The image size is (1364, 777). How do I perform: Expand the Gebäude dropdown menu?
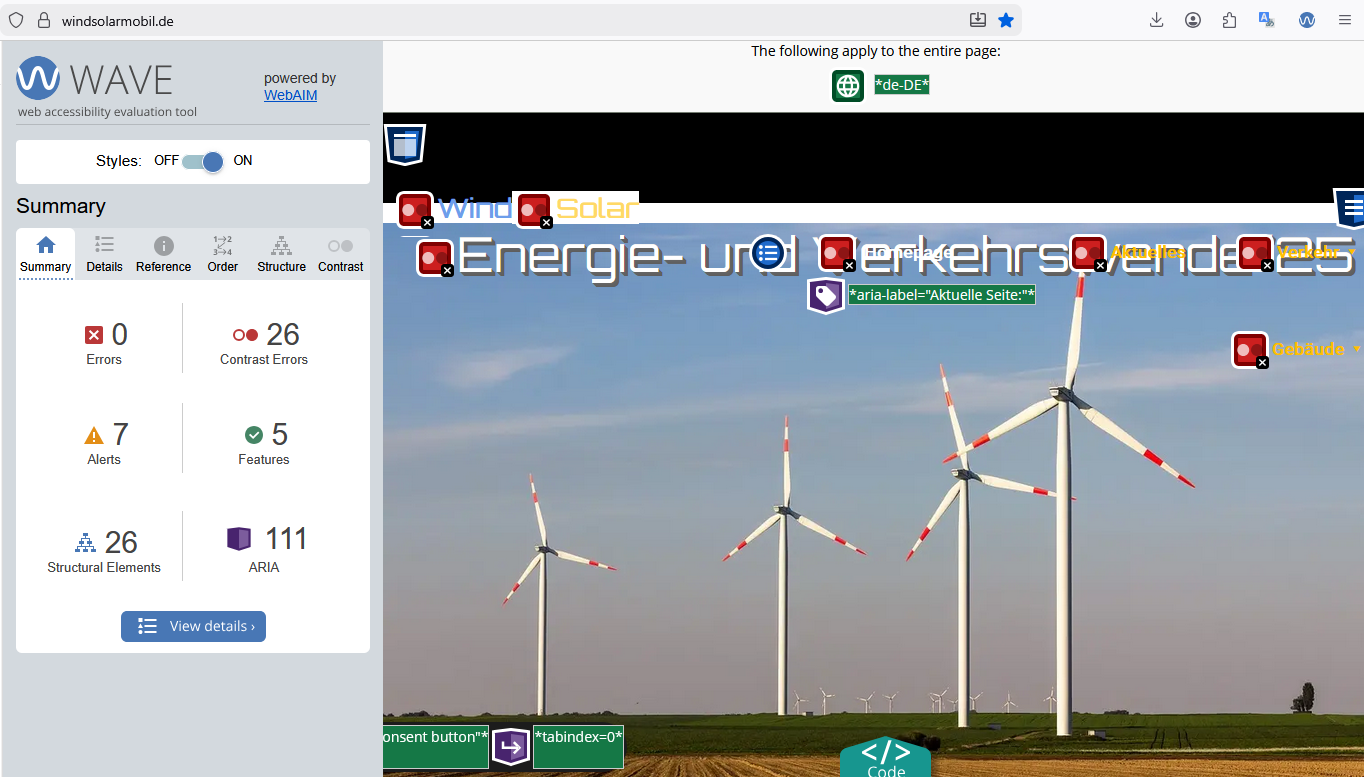tap(1355, 349)
